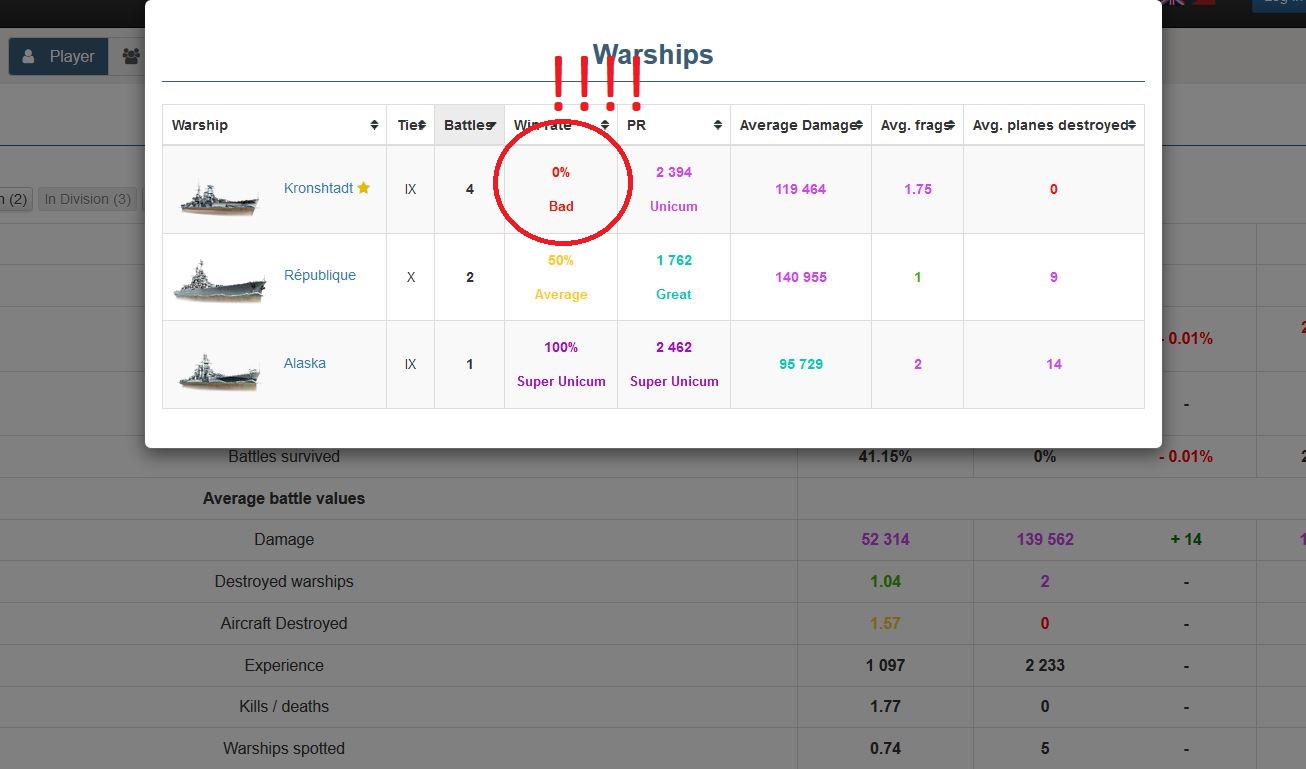Screen dimensions: 1306x769
Task: Click Battles survived row label
Action: pos(284,456)
